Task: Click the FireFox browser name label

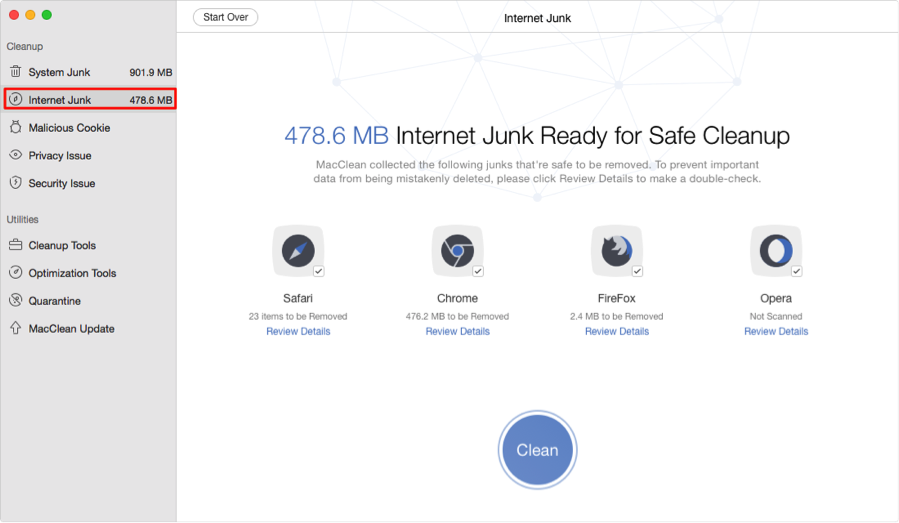Action: coord(617,298)
